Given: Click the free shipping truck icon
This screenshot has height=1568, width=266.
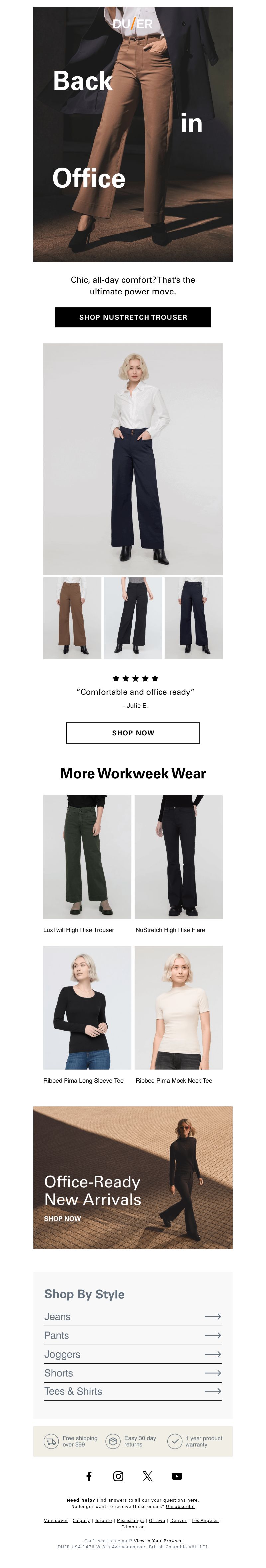Looking at the screenshot, I should [51, 1442].
